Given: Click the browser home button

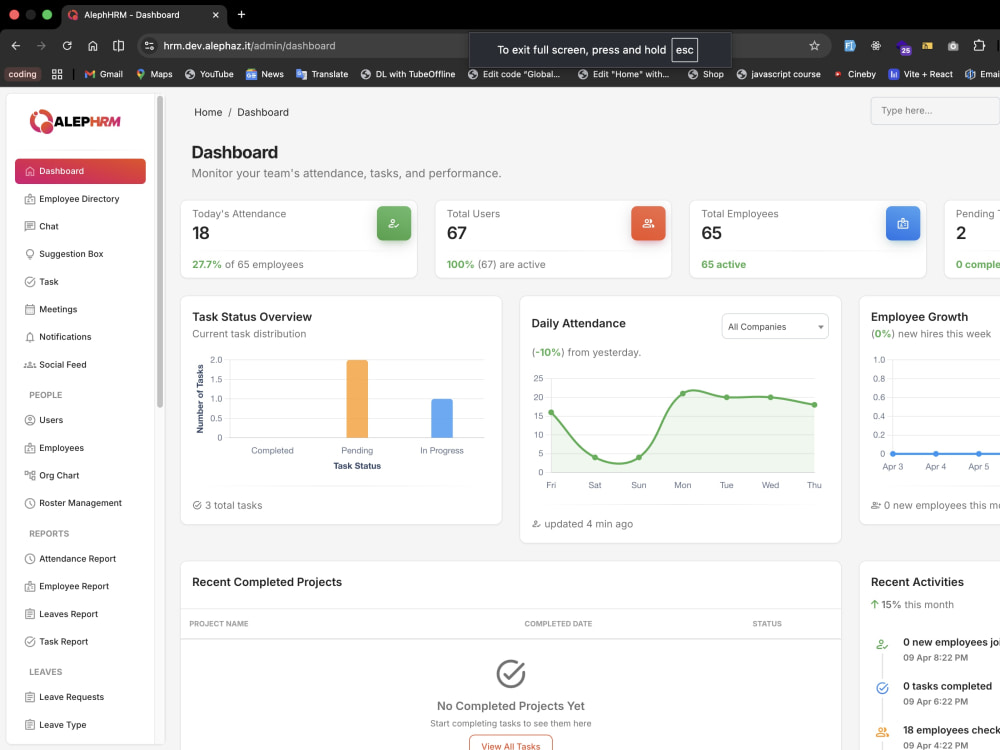Looking at the screenshot, I should [x=92, y=46].
